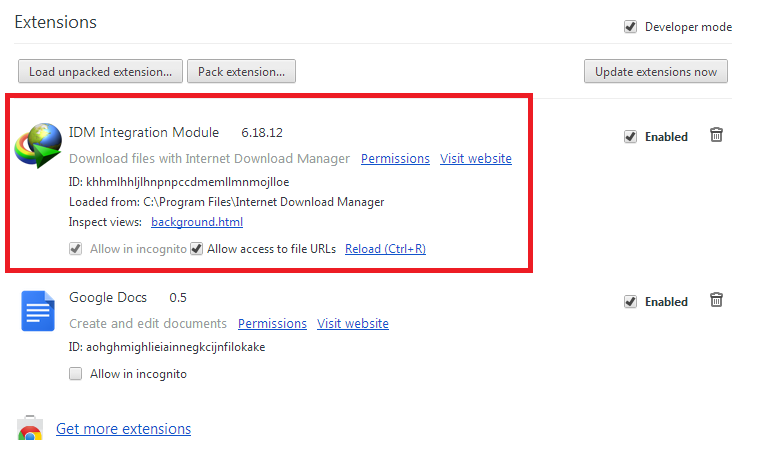Toggle Allow access to file URLs checkbox
The height and width of the screenshot is (475, 776).
pos(196,248)
